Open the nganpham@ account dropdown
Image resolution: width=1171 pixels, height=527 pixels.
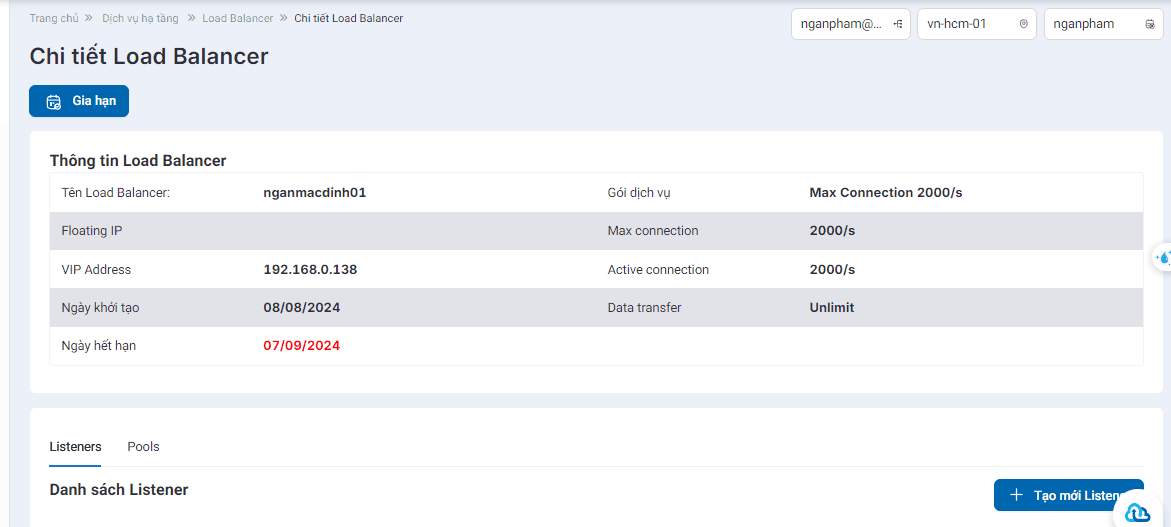click(x=851, y=24)
